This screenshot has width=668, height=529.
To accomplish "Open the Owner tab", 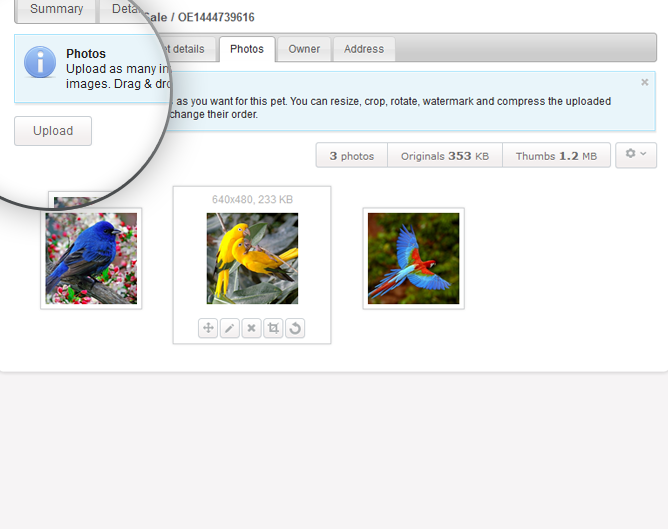I will click(x=304, y=49).
